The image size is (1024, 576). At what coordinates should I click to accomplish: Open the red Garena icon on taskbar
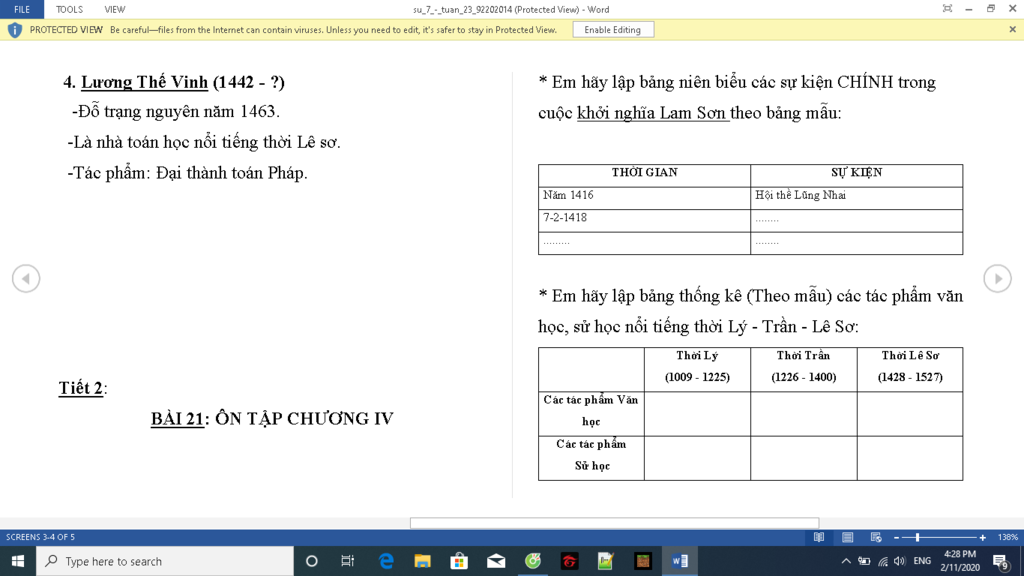coord(569,561)
